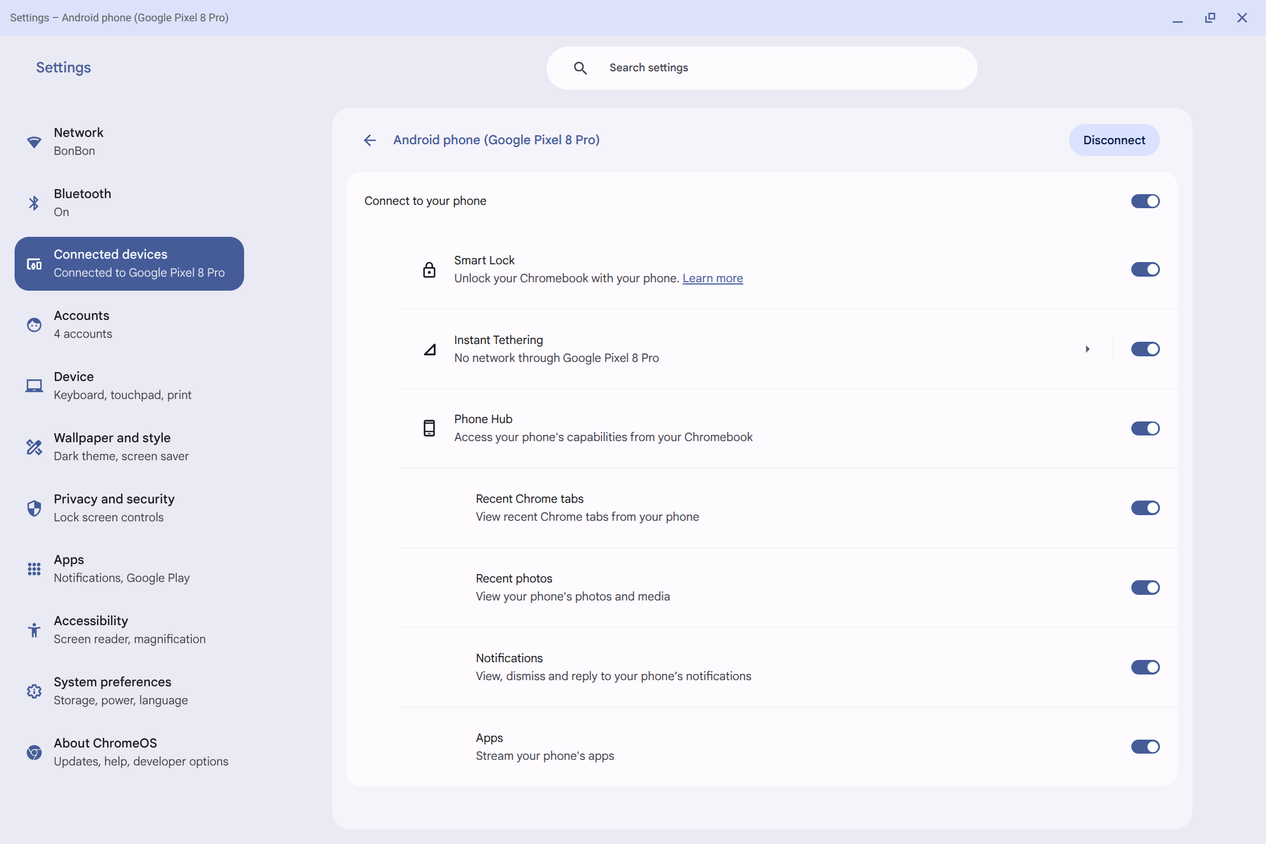1266x844 pixels.
Task: Expand Instant Tethering details arrow
Action: pos(1087,349)
